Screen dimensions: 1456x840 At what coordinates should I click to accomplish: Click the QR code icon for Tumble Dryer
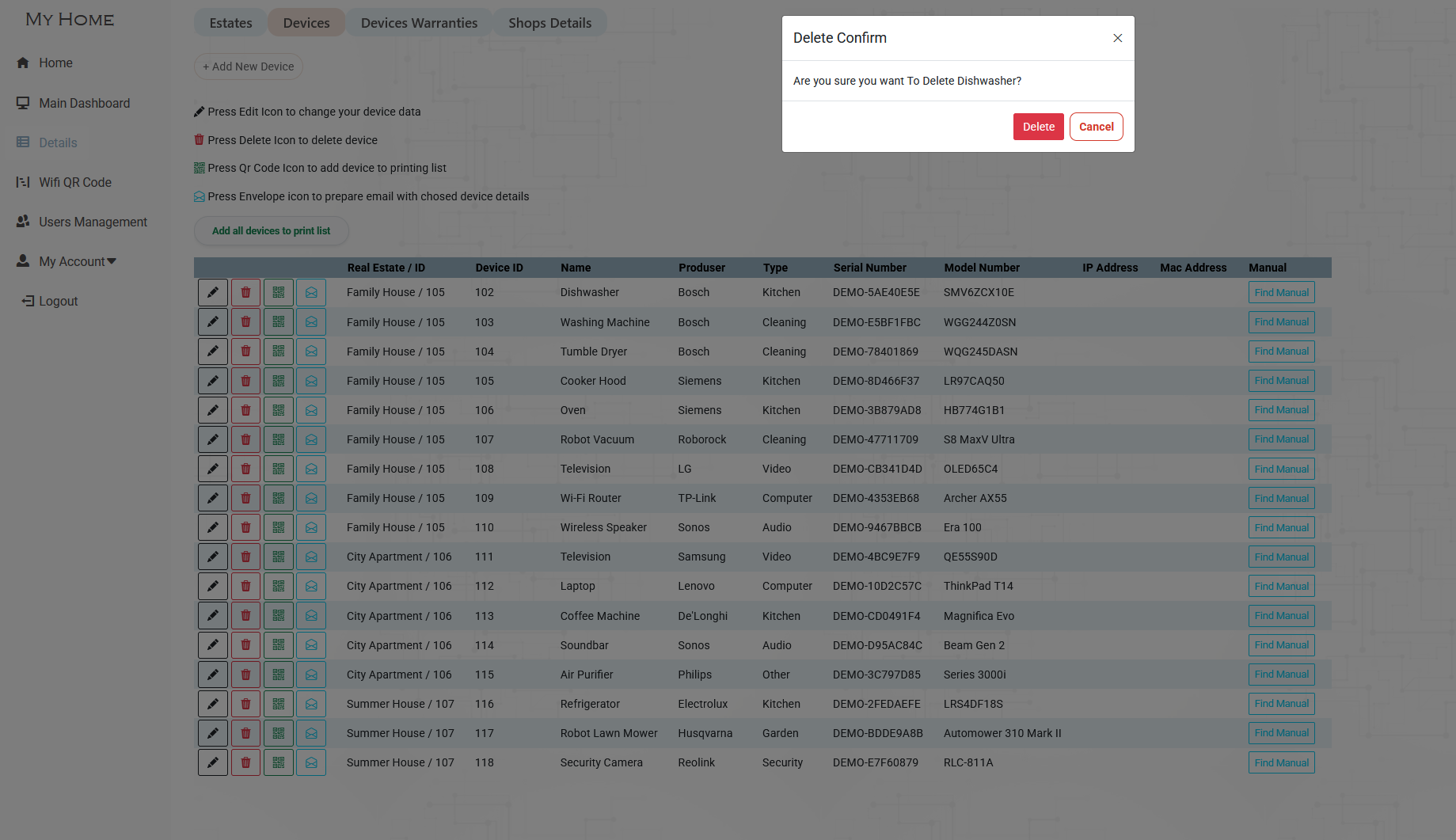click(279, 352)
